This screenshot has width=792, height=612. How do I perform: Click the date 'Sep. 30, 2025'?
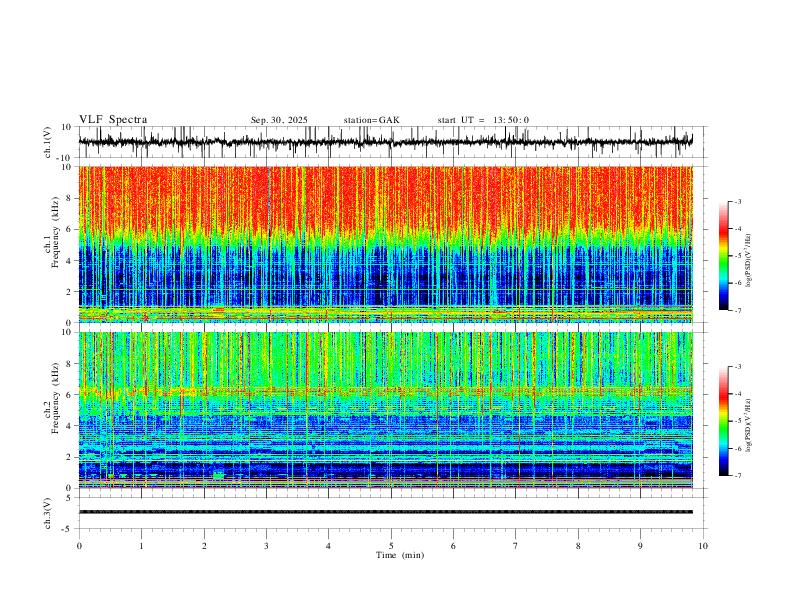pos(279,120)
